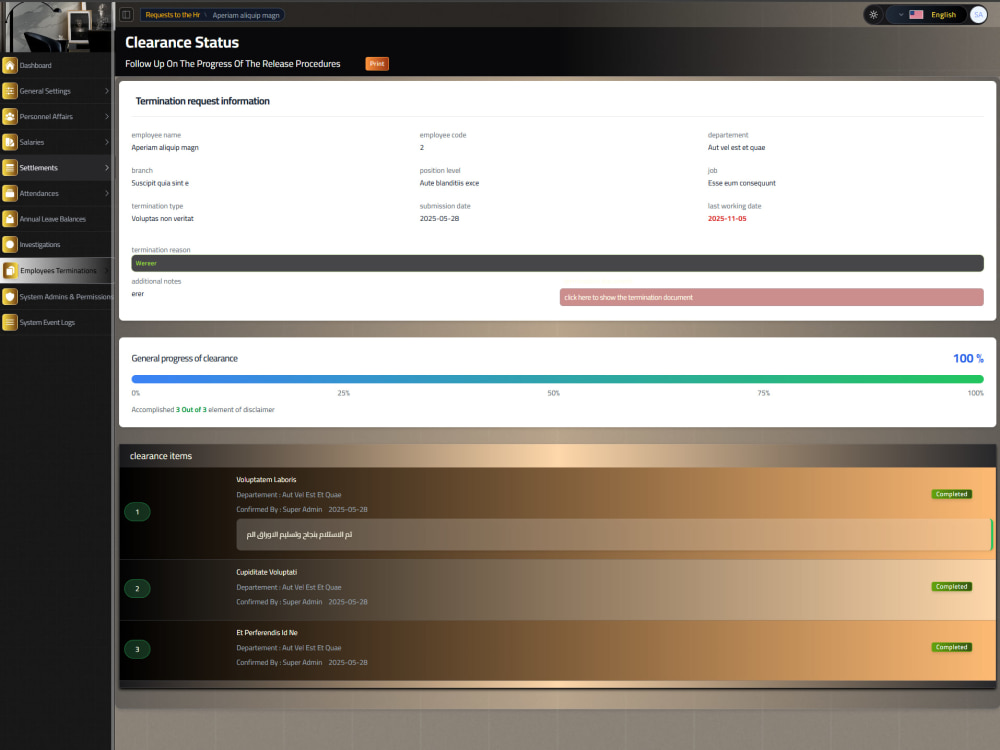Click the Employees Terminations icon
Screen dimensions: 1000x750
(x=10, y=270)
